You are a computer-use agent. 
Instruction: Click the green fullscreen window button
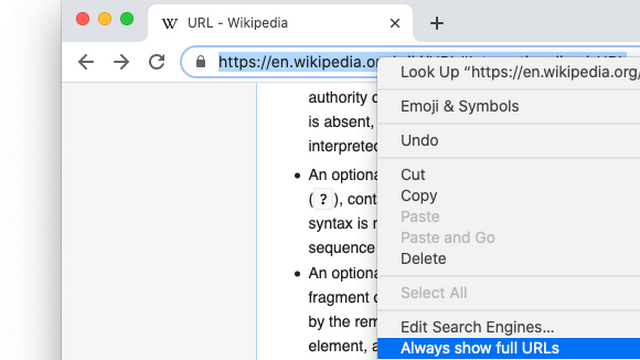pos(127,19)
